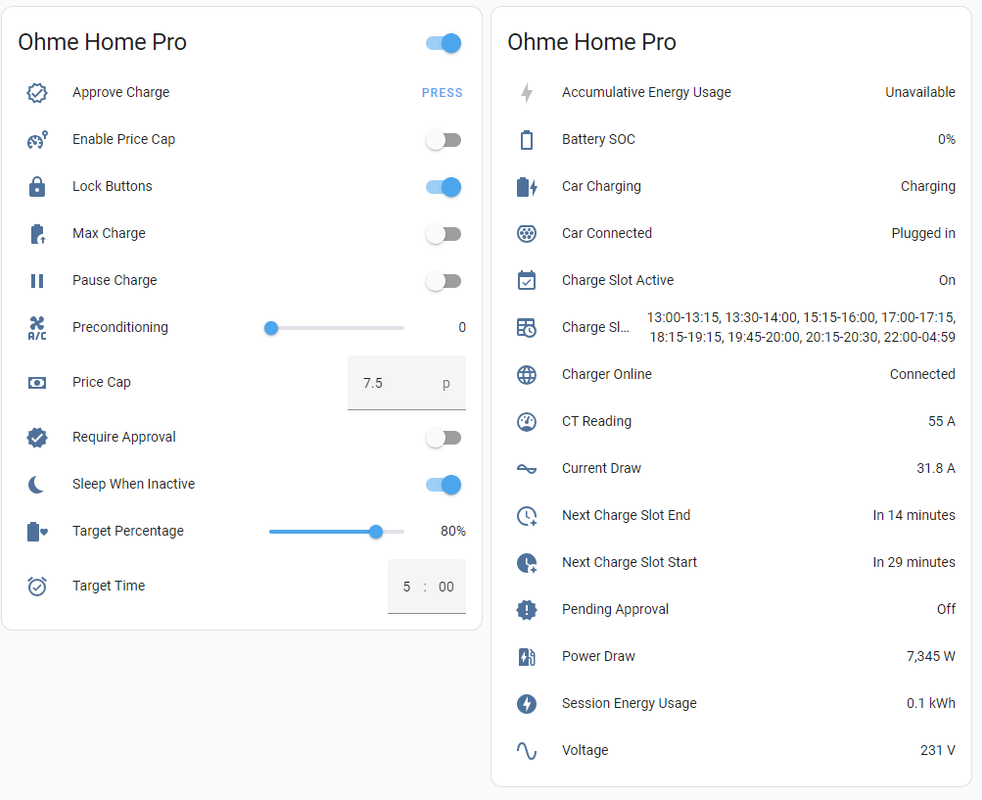Click the Current Draw 31.8 A value
Screen dimensions: 982x800
click(936, 468)
